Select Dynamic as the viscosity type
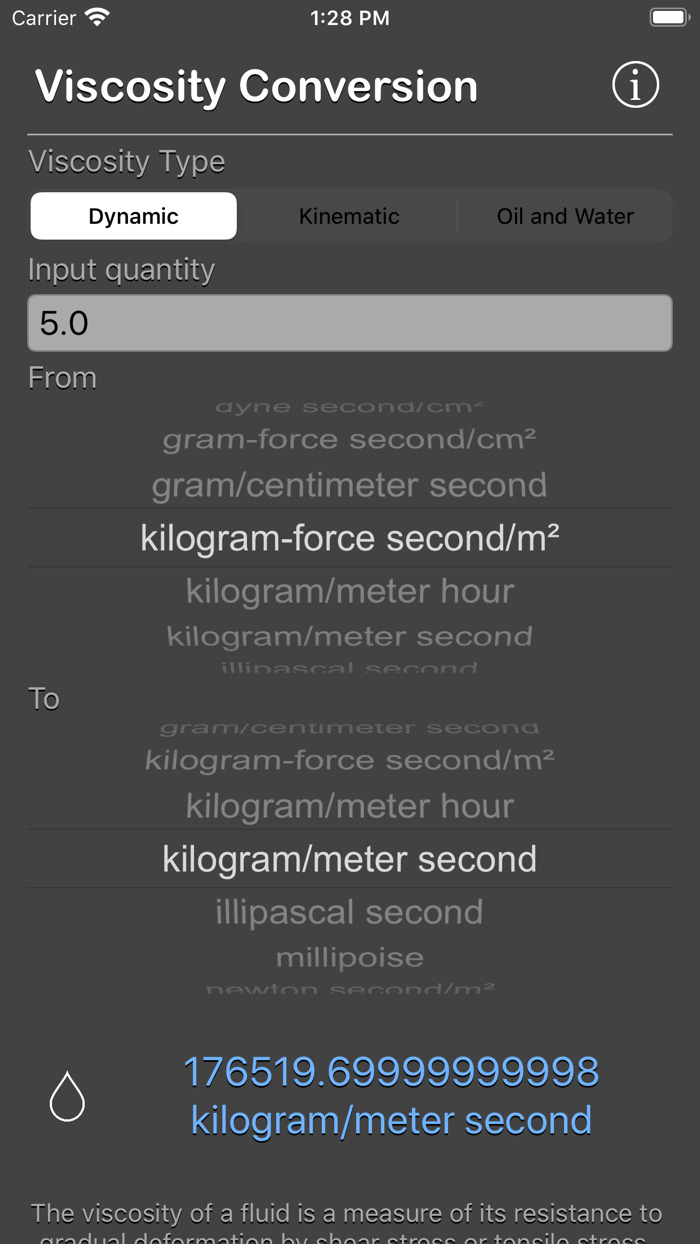 click(133, 215)
